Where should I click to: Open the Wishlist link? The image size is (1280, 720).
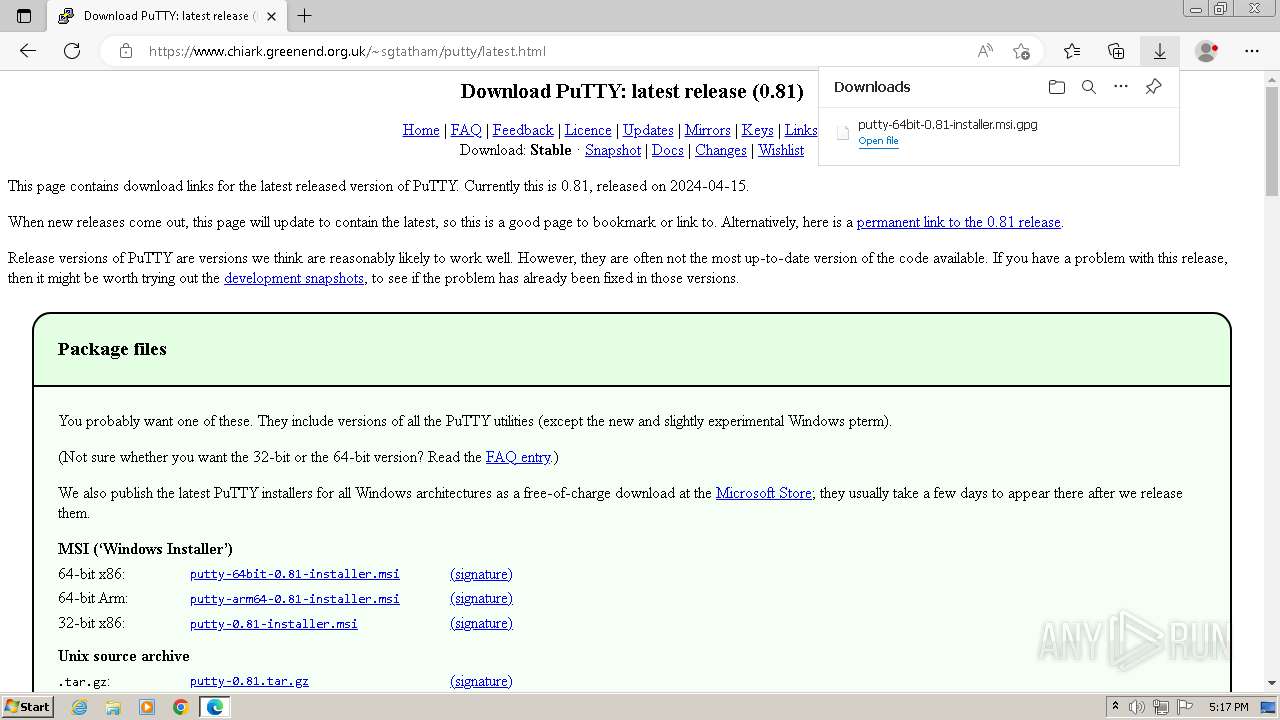pos(781,150)
